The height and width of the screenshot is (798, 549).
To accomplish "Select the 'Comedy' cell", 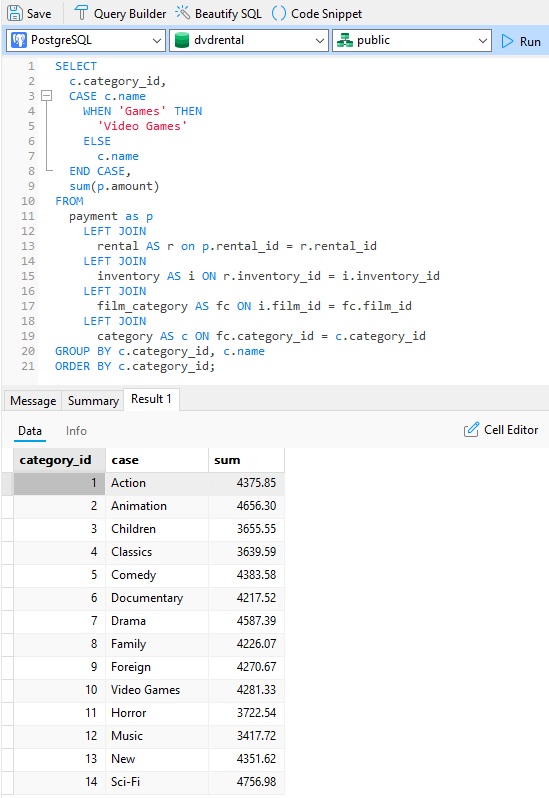I will pyautogui.click(x=157, y=575).
